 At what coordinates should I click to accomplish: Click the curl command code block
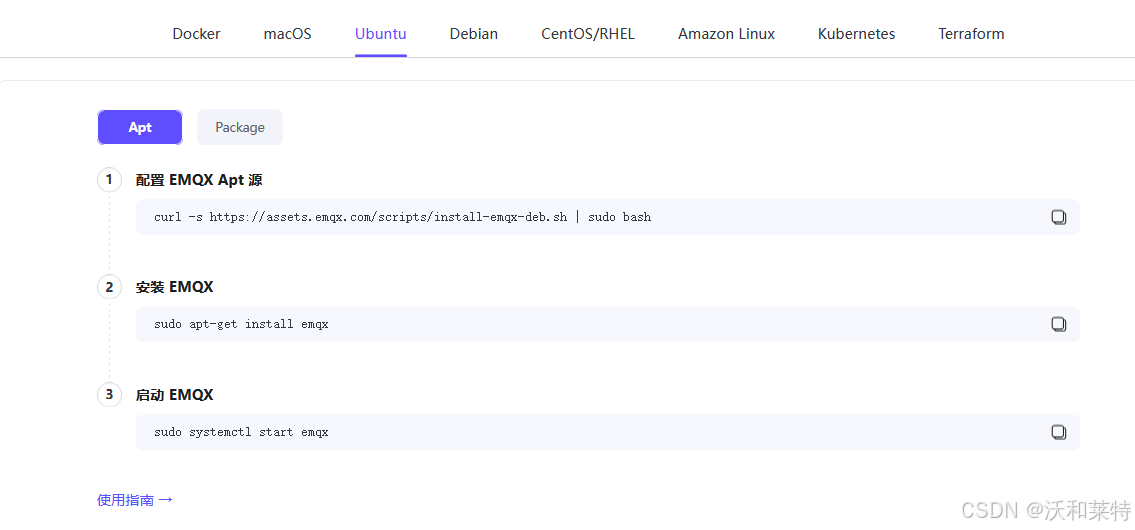(607, 217)
